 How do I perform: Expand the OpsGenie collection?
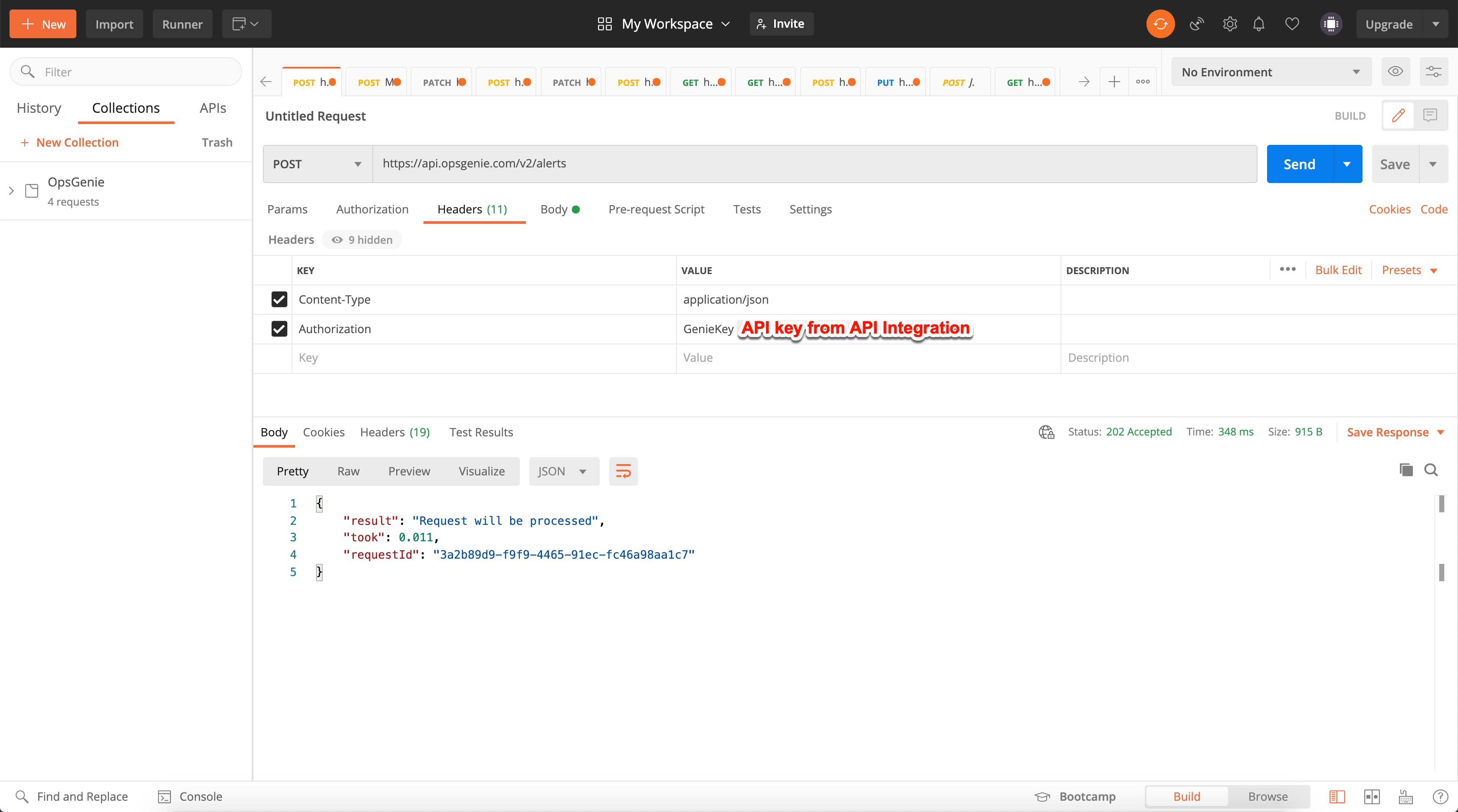click(11, 191)
